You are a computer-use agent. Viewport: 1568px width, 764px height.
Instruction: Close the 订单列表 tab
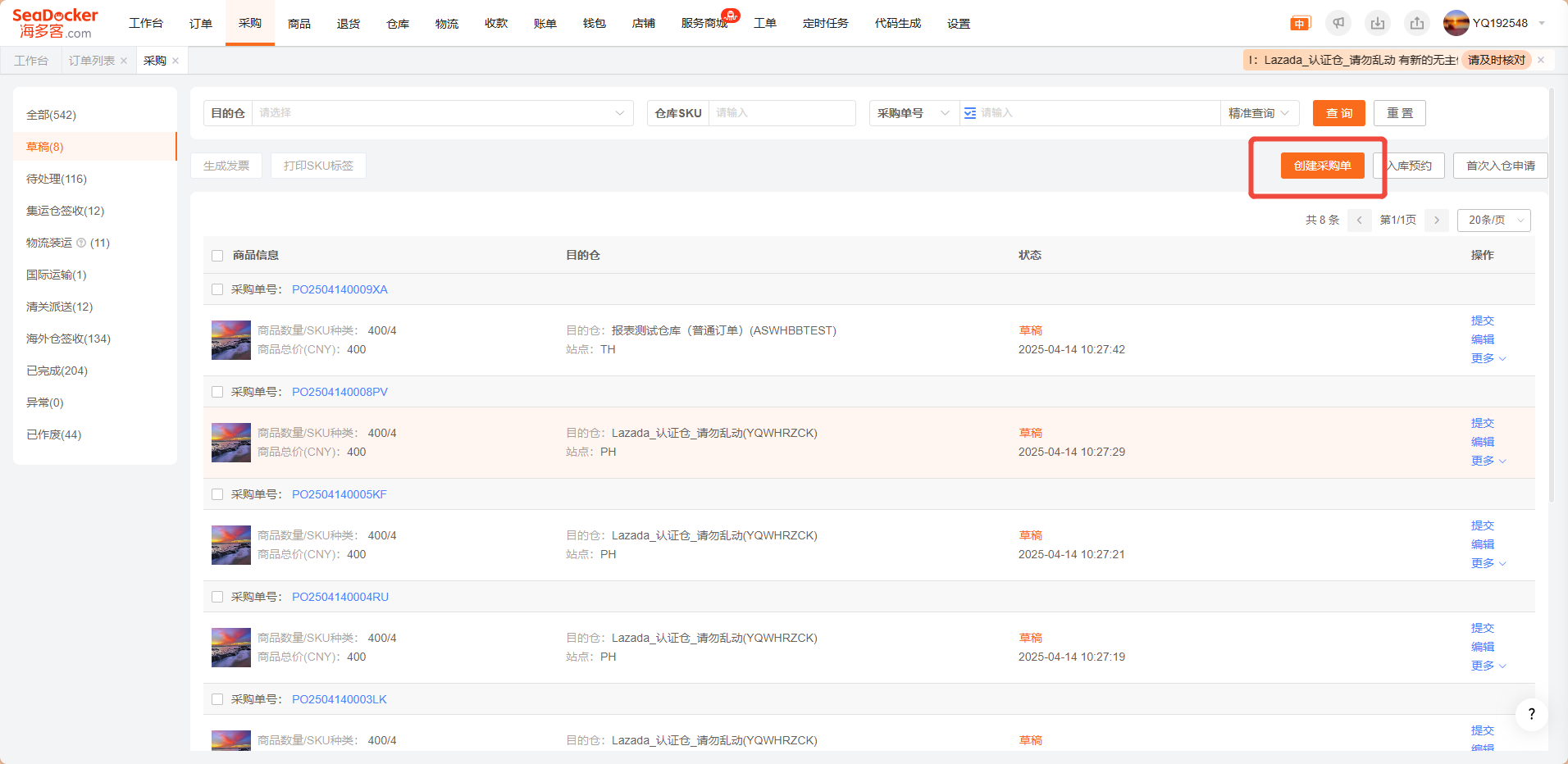[124, 61]
